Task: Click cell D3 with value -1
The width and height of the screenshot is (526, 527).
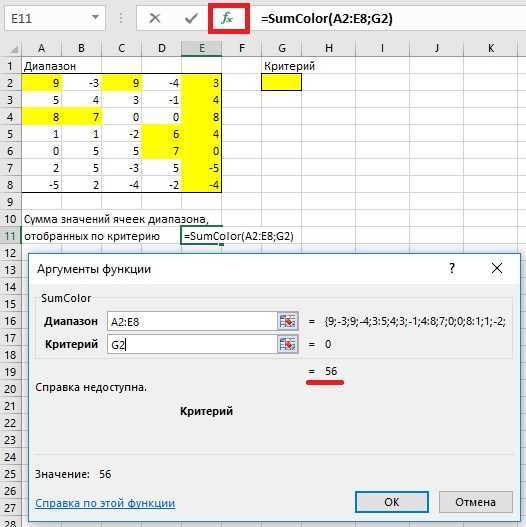Action: coord(162,99)
